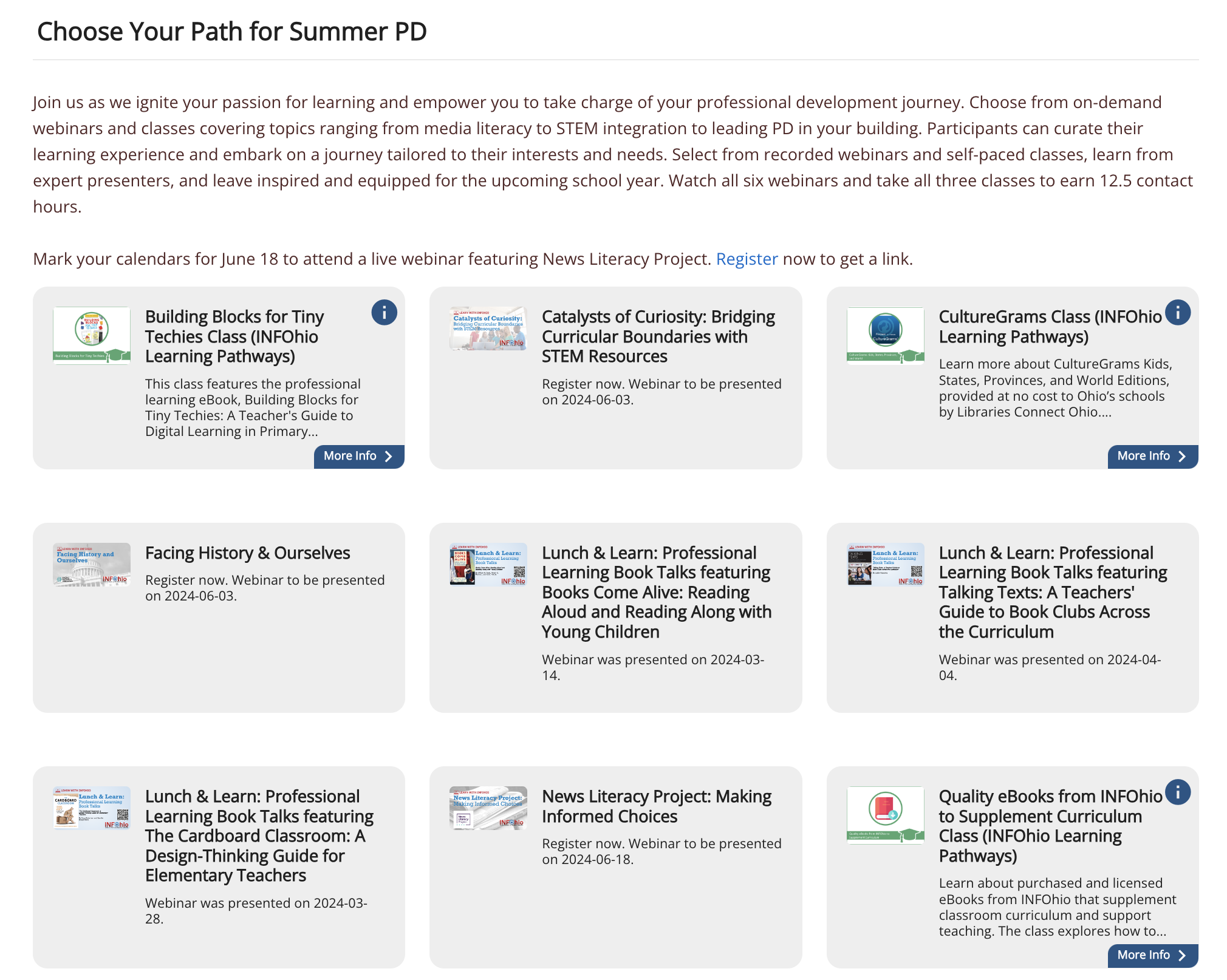Select Talking Texts webinar thumbnail

tap(886, 565)
